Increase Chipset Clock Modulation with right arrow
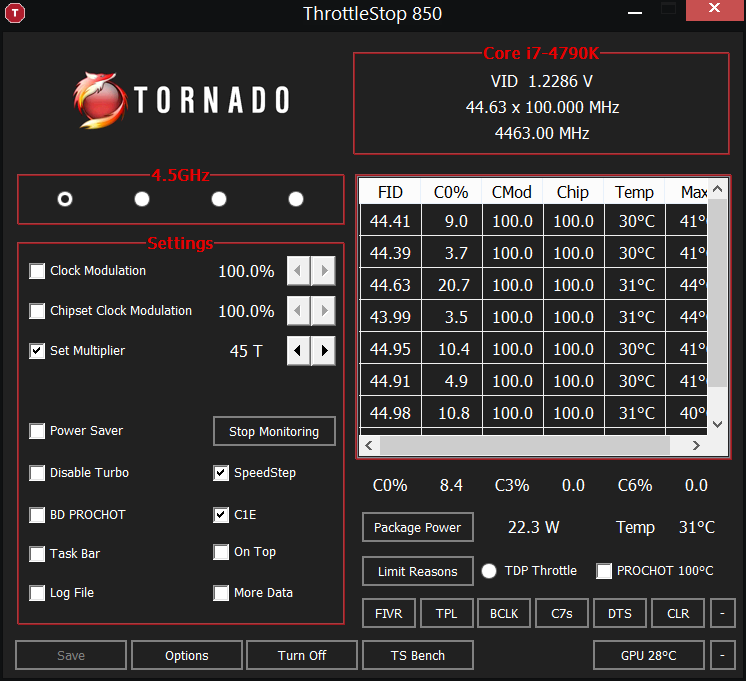746x681 pixels. coord(324,311)
